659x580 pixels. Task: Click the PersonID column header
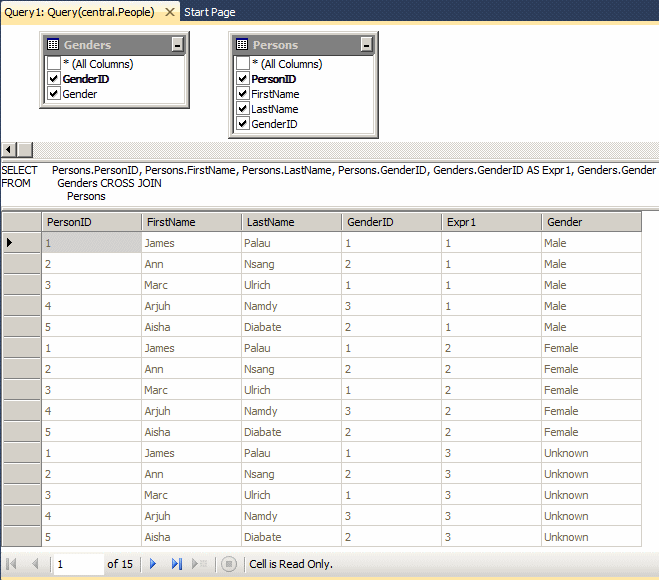click(x=92, y=222)
